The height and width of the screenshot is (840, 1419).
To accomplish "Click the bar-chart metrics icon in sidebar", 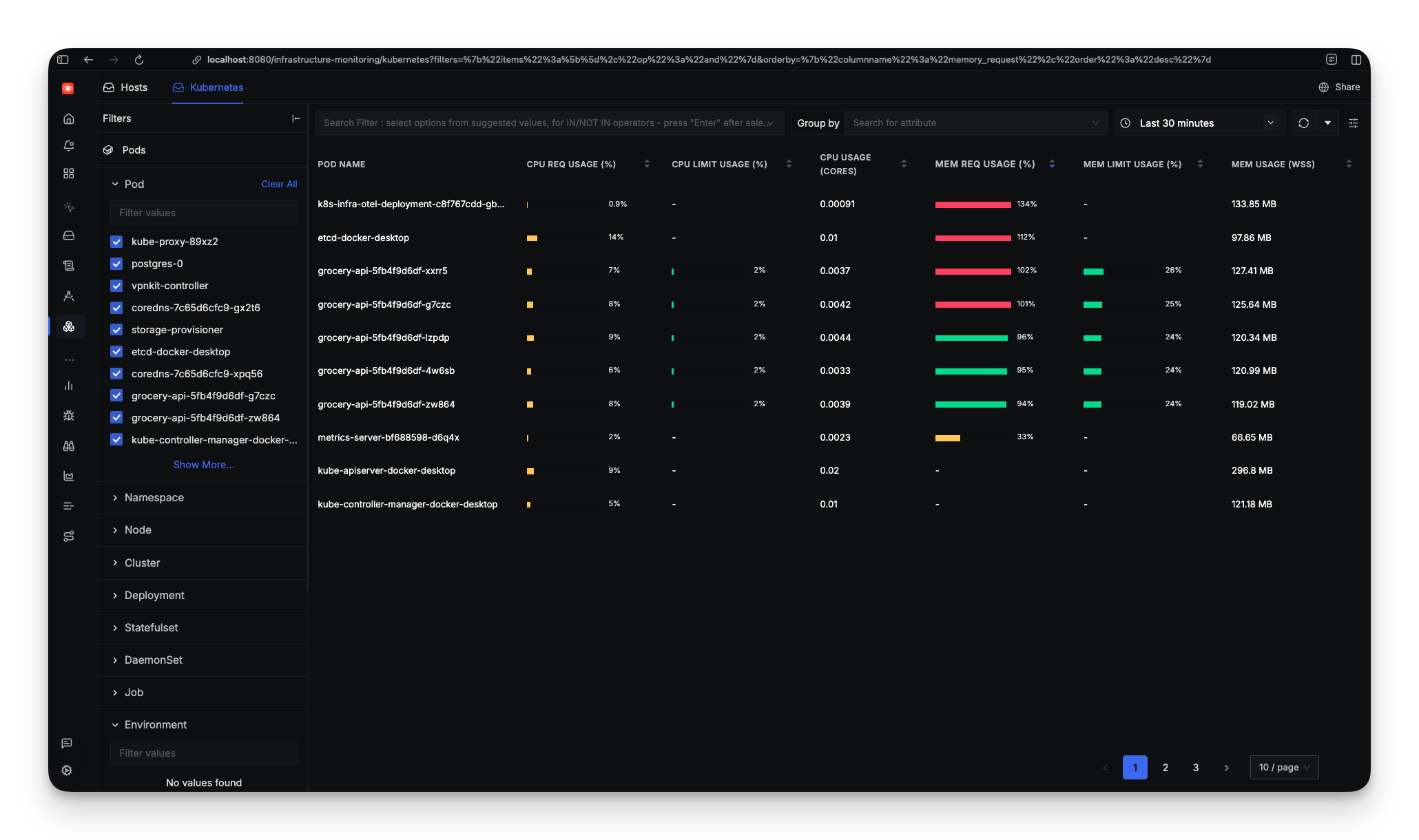I will [x=69, y=386].
